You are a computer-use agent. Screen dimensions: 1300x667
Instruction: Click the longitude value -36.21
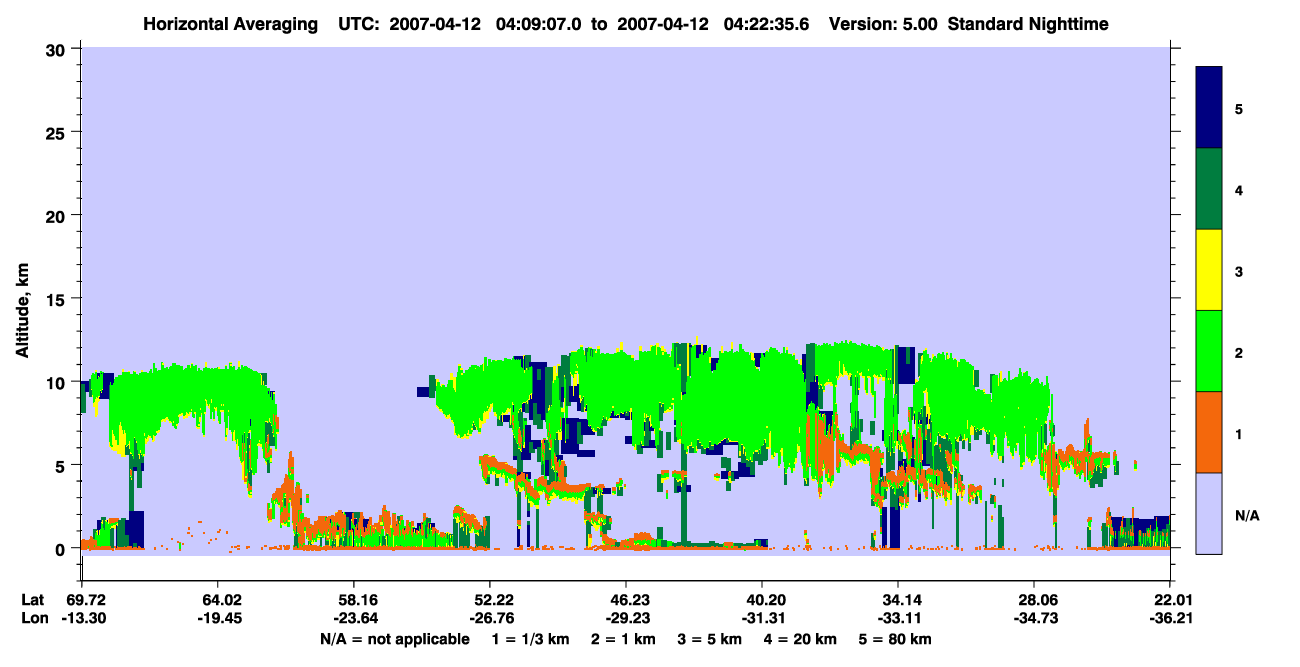[1169, 619]
